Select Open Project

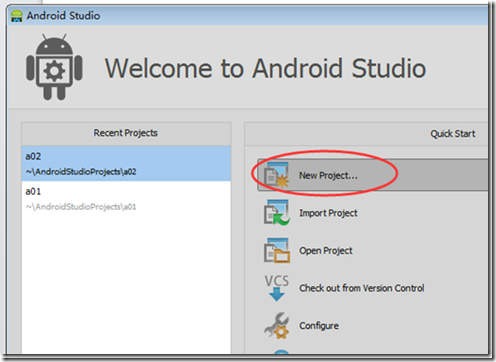[326, 250]
